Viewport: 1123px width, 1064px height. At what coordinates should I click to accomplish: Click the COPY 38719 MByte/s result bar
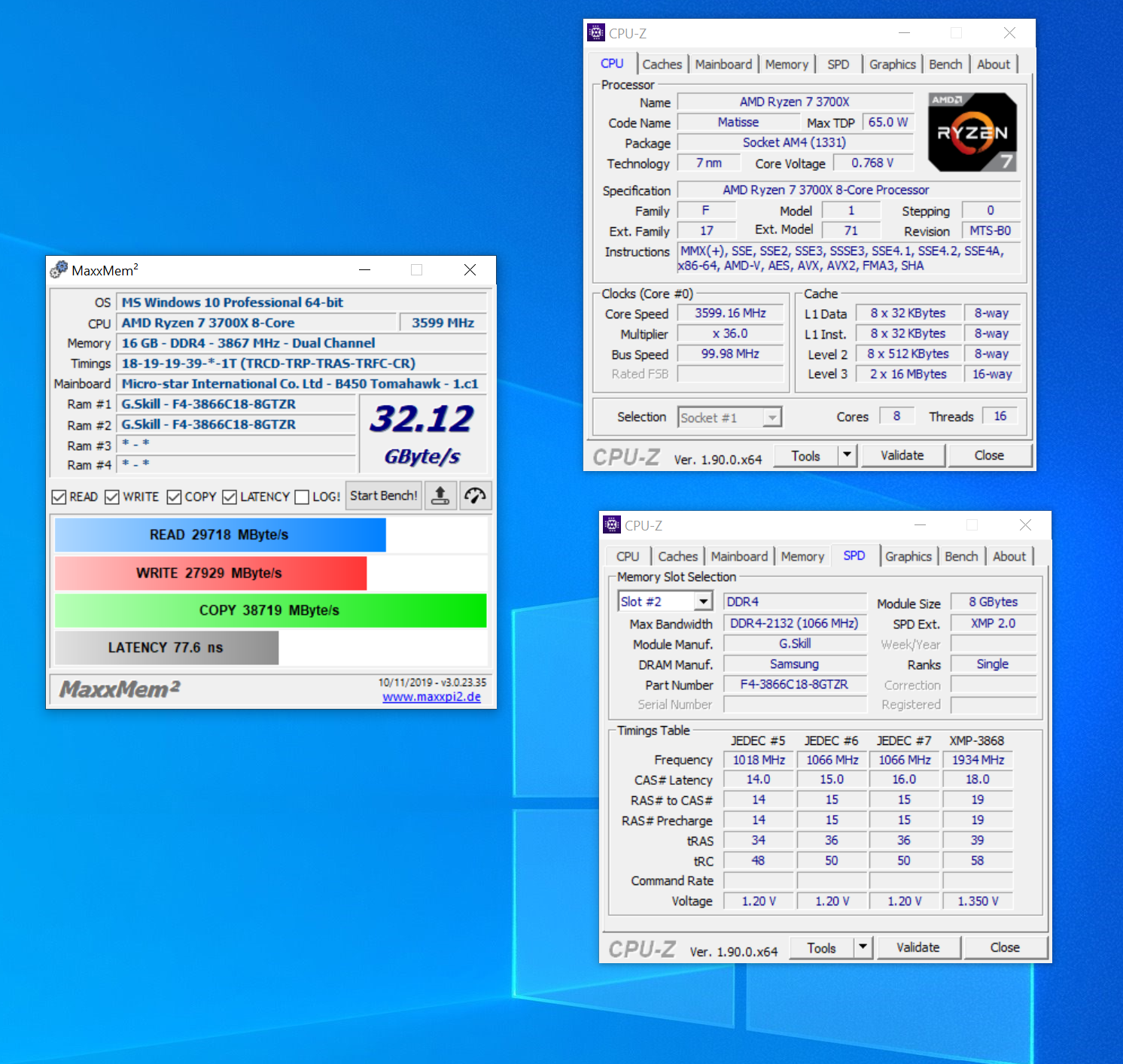(x=270, y=610)
